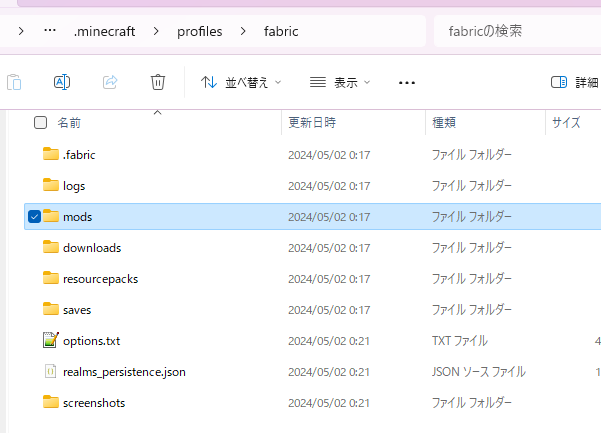Viewport: 601px width, 433px height.
Task: Sort by the 種類 column header
Action: pos(444,123)
